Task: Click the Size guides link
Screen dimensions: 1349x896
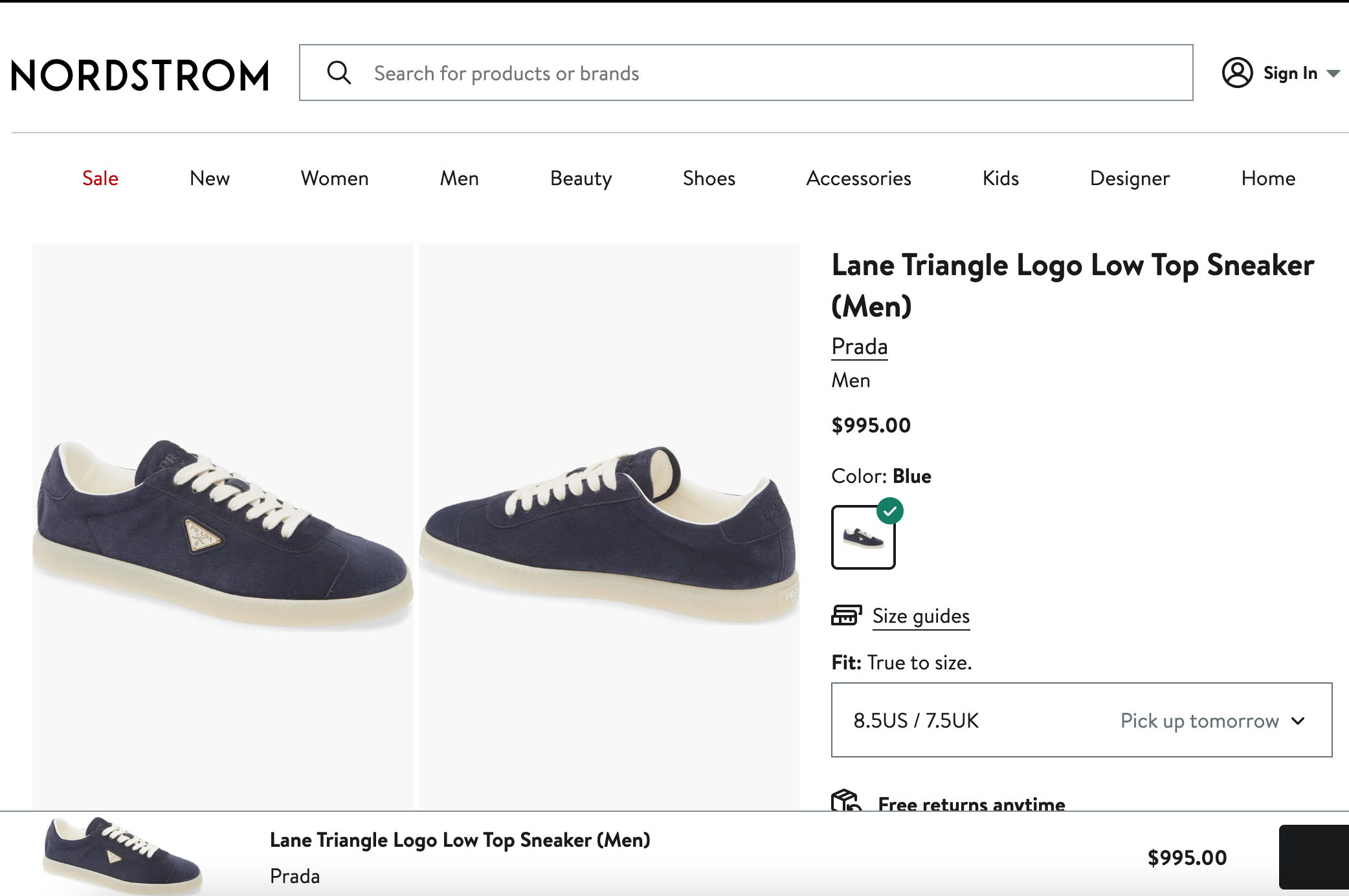Action: pyautogui.click(x=920, y=616)
